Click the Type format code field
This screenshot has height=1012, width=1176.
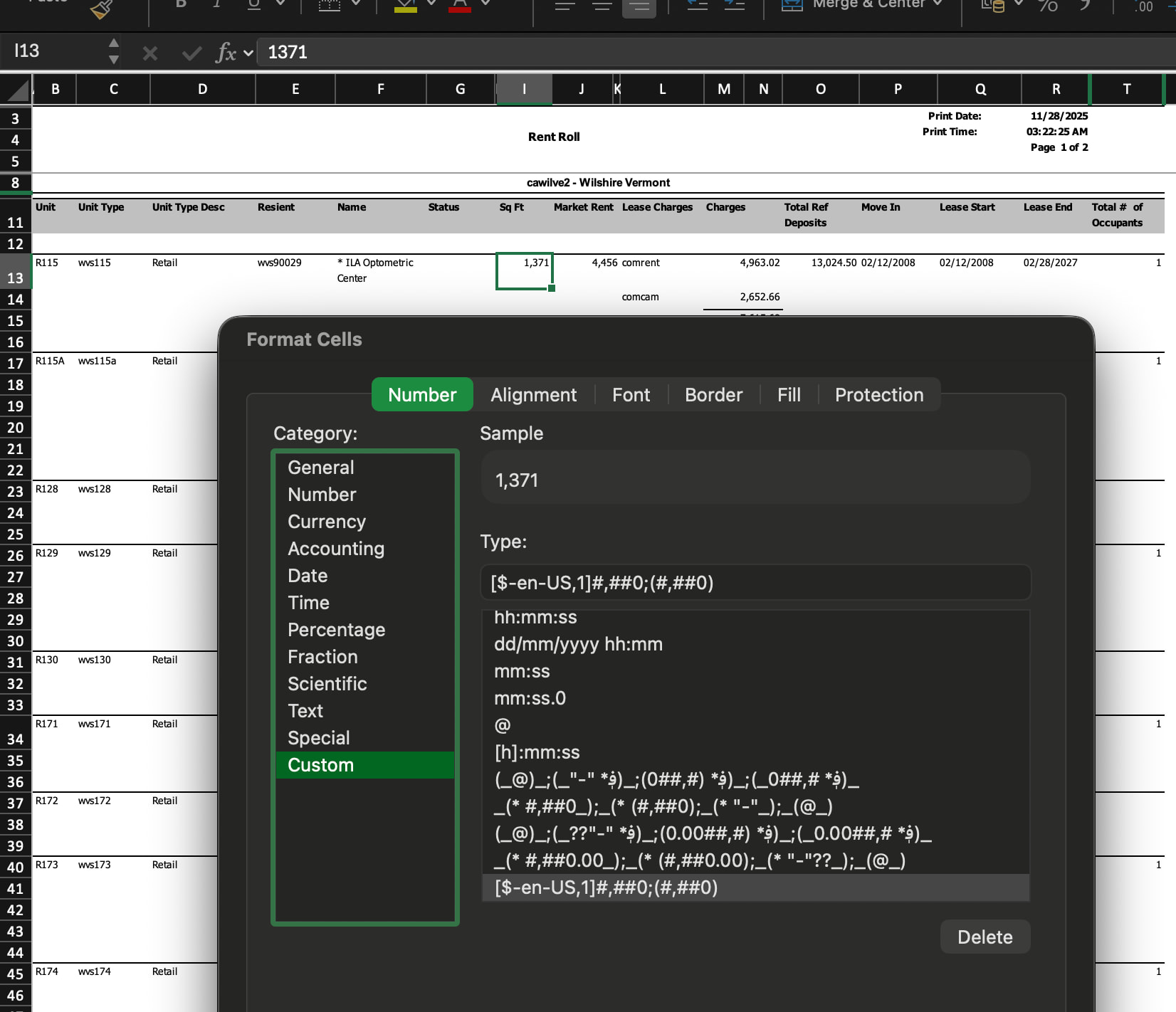pyautogui.click(x=755, y=583)
